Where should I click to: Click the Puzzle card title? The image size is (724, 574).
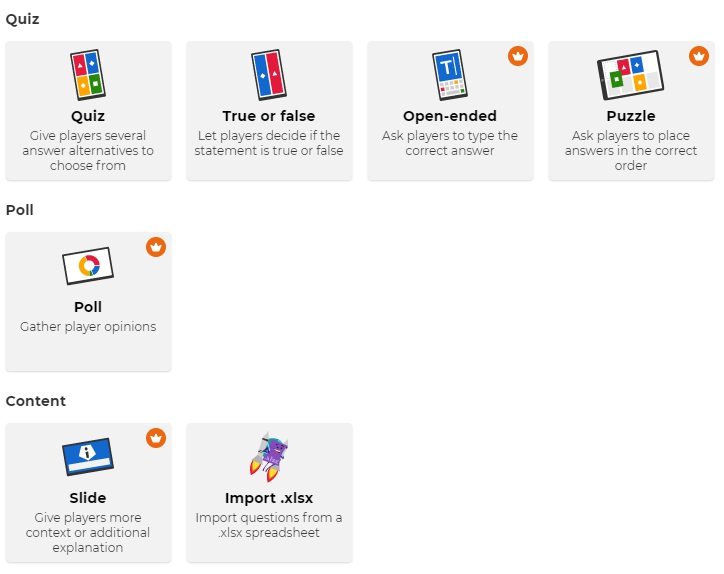click(631, 116)
